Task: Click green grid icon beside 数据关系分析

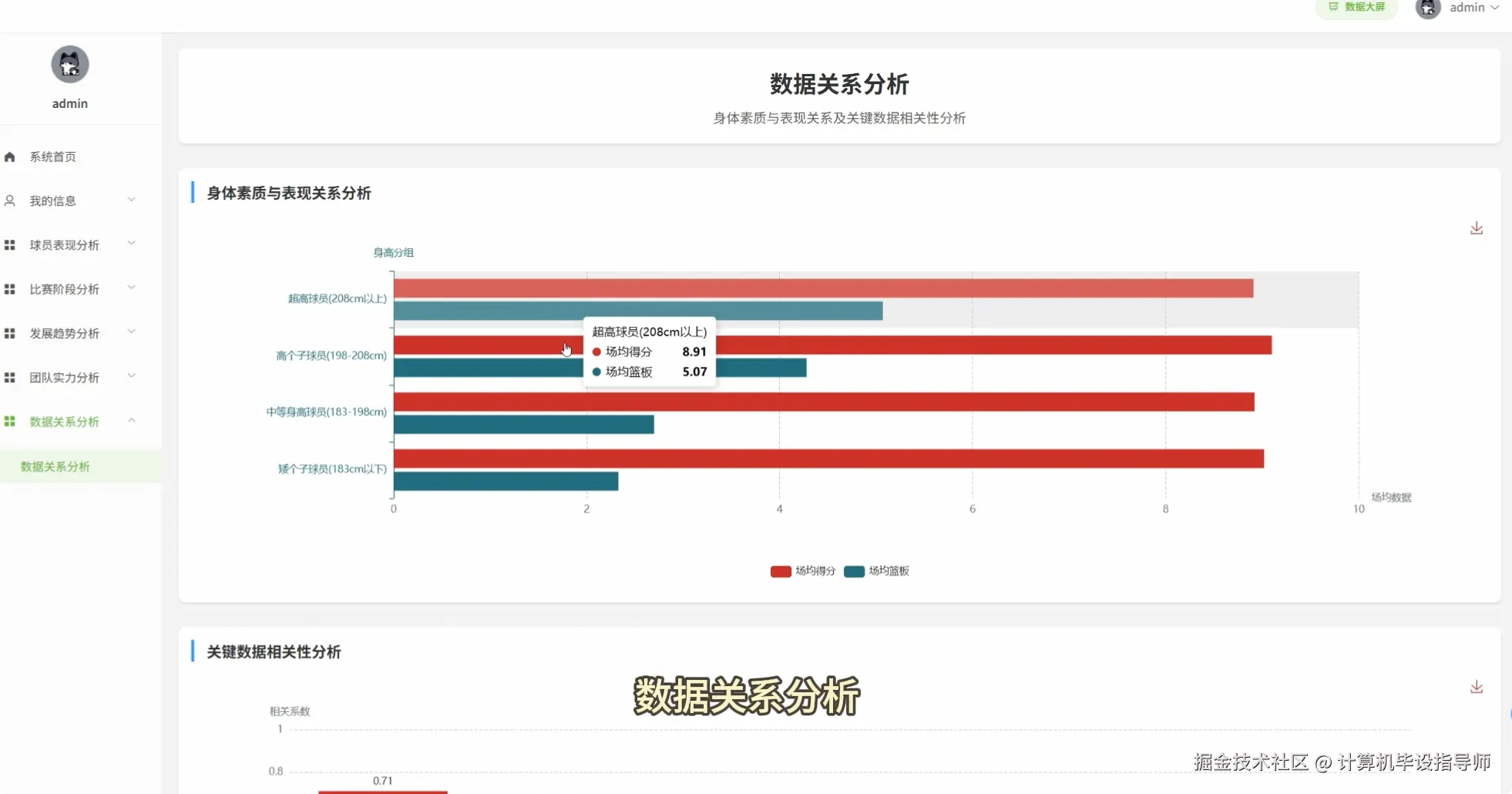Action: tap(10, 421)
